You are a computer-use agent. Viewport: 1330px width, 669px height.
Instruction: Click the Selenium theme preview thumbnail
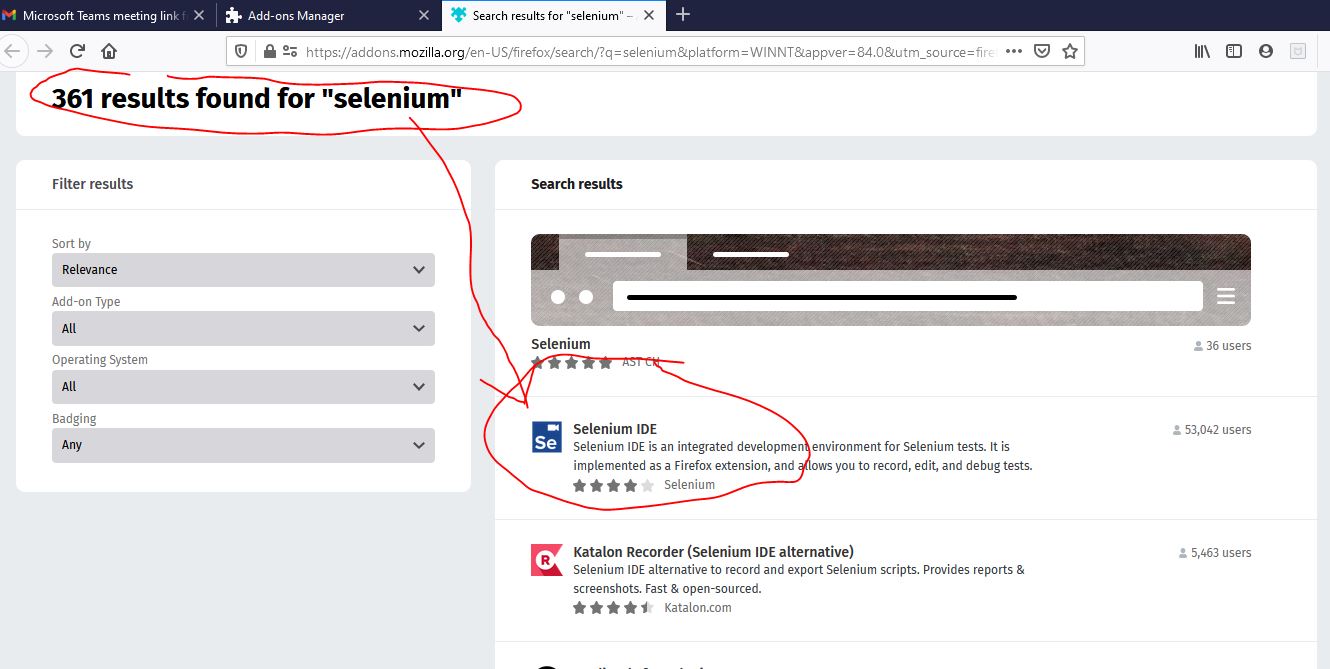click(890, 280)
